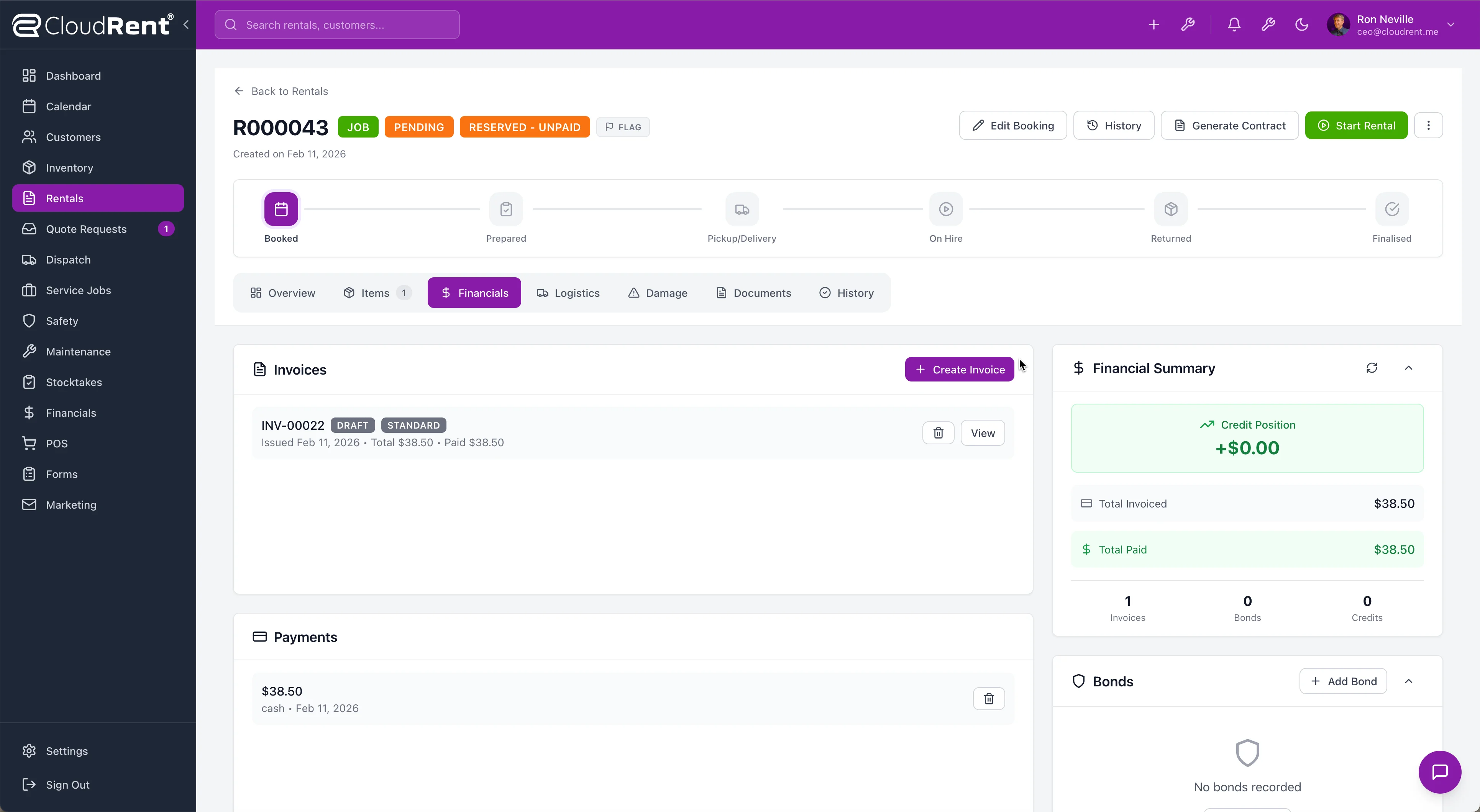Collapse the Financial Summary panel
Image resolution: width=1480 pixels, height=812 pixels.
click(1409, 368)
